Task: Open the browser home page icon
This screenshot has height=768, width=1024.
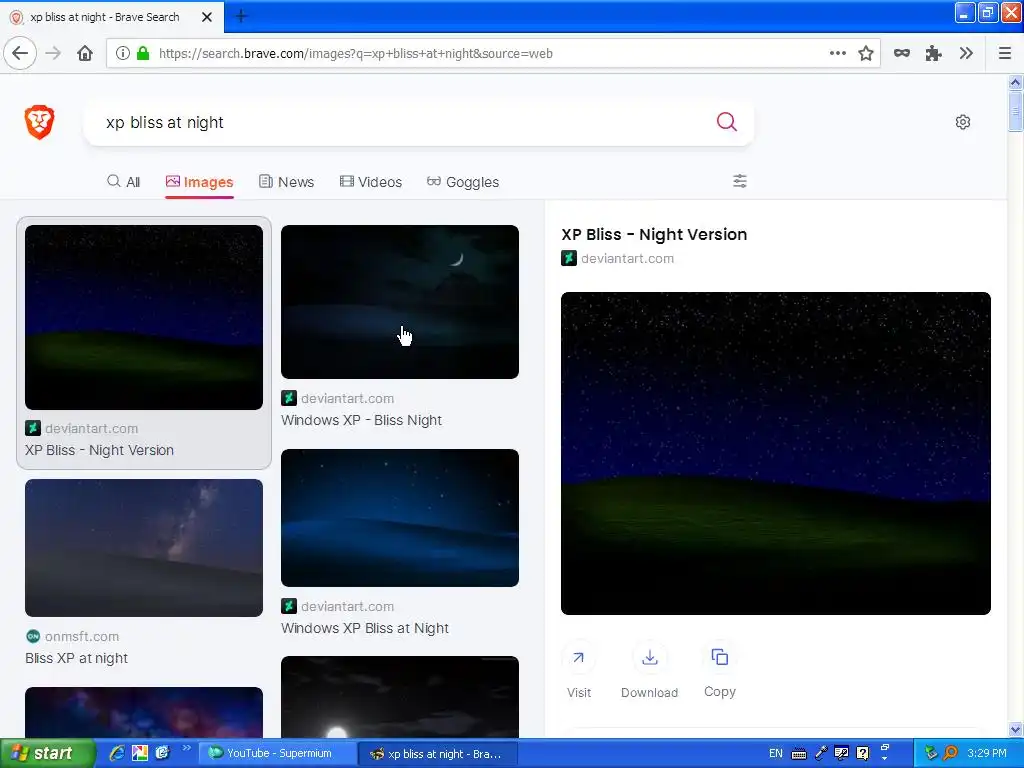Action: point(85,54)
